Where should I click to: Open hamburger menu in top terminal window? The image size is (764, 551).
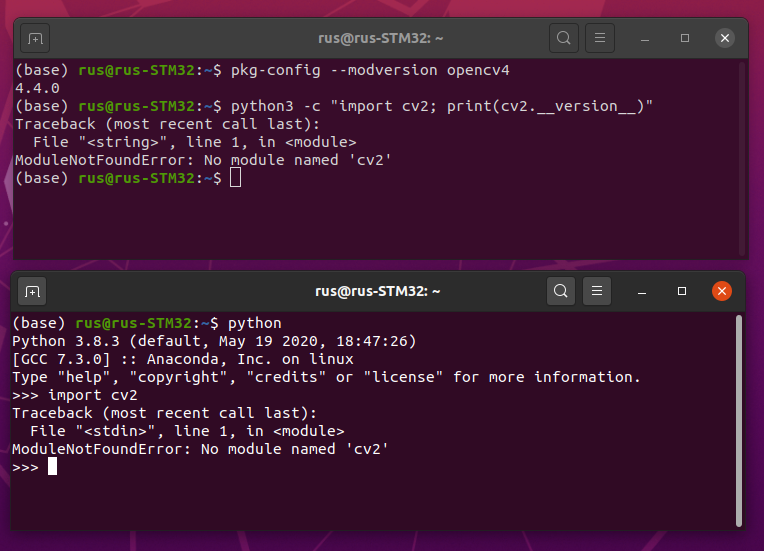(x=600, y=38)
